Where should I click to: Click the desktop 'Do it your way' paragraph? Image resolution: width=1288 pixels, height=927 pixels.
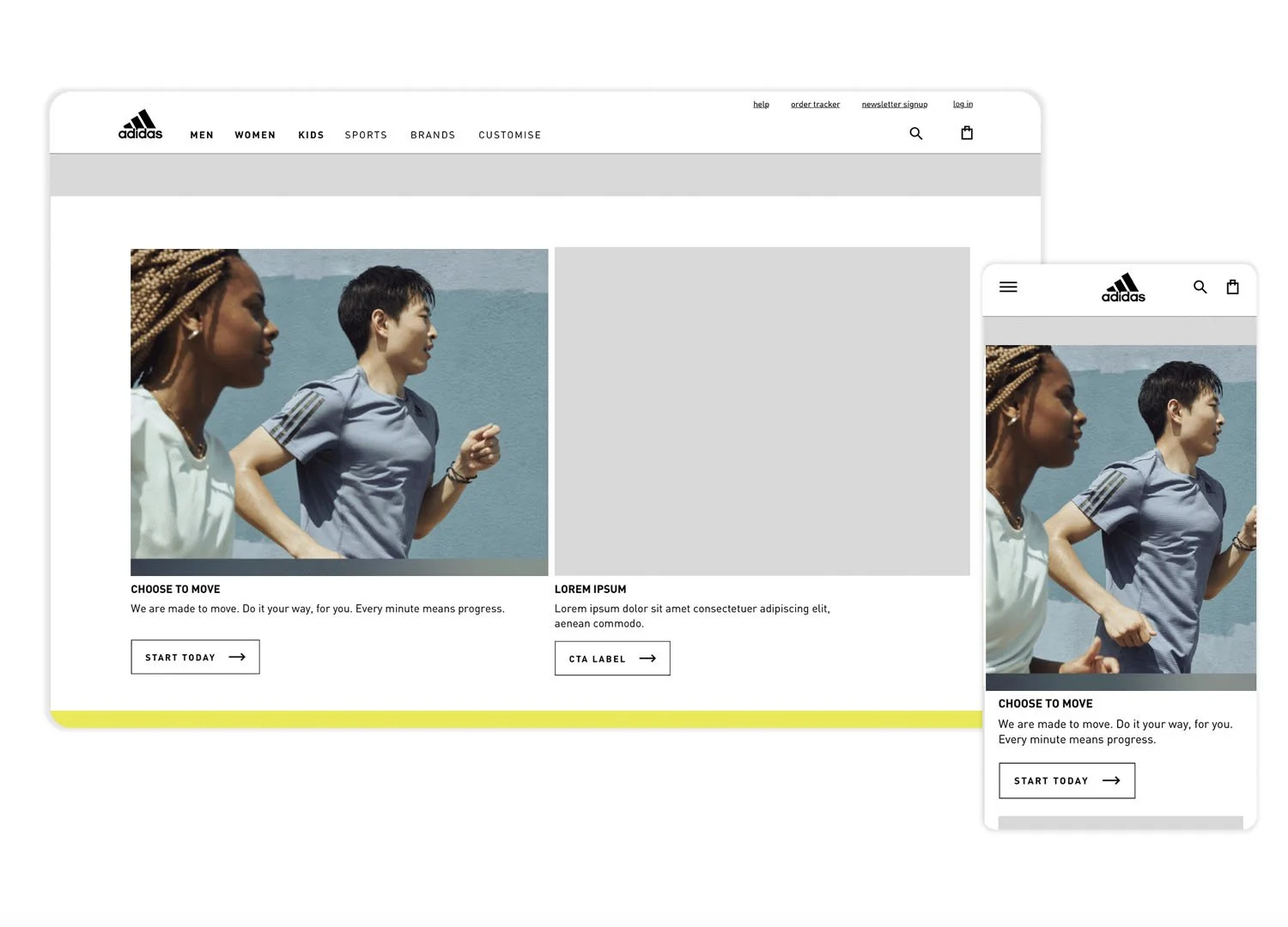(x=318, y=609)
